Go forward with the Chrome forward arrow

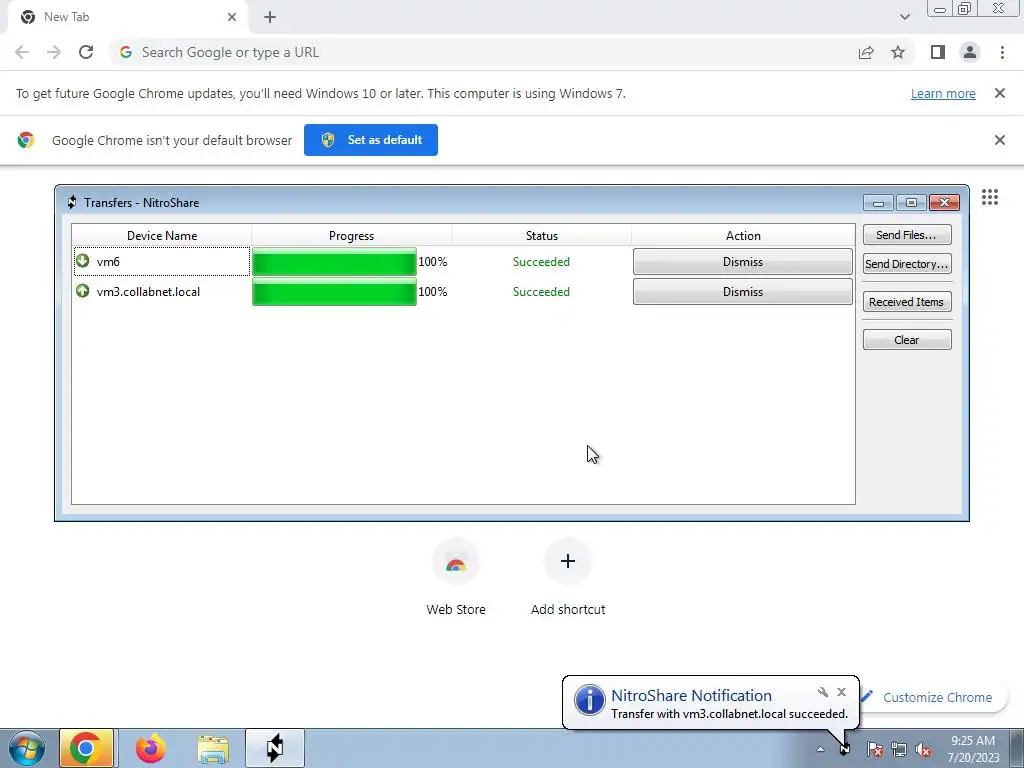tap(54, 52)
